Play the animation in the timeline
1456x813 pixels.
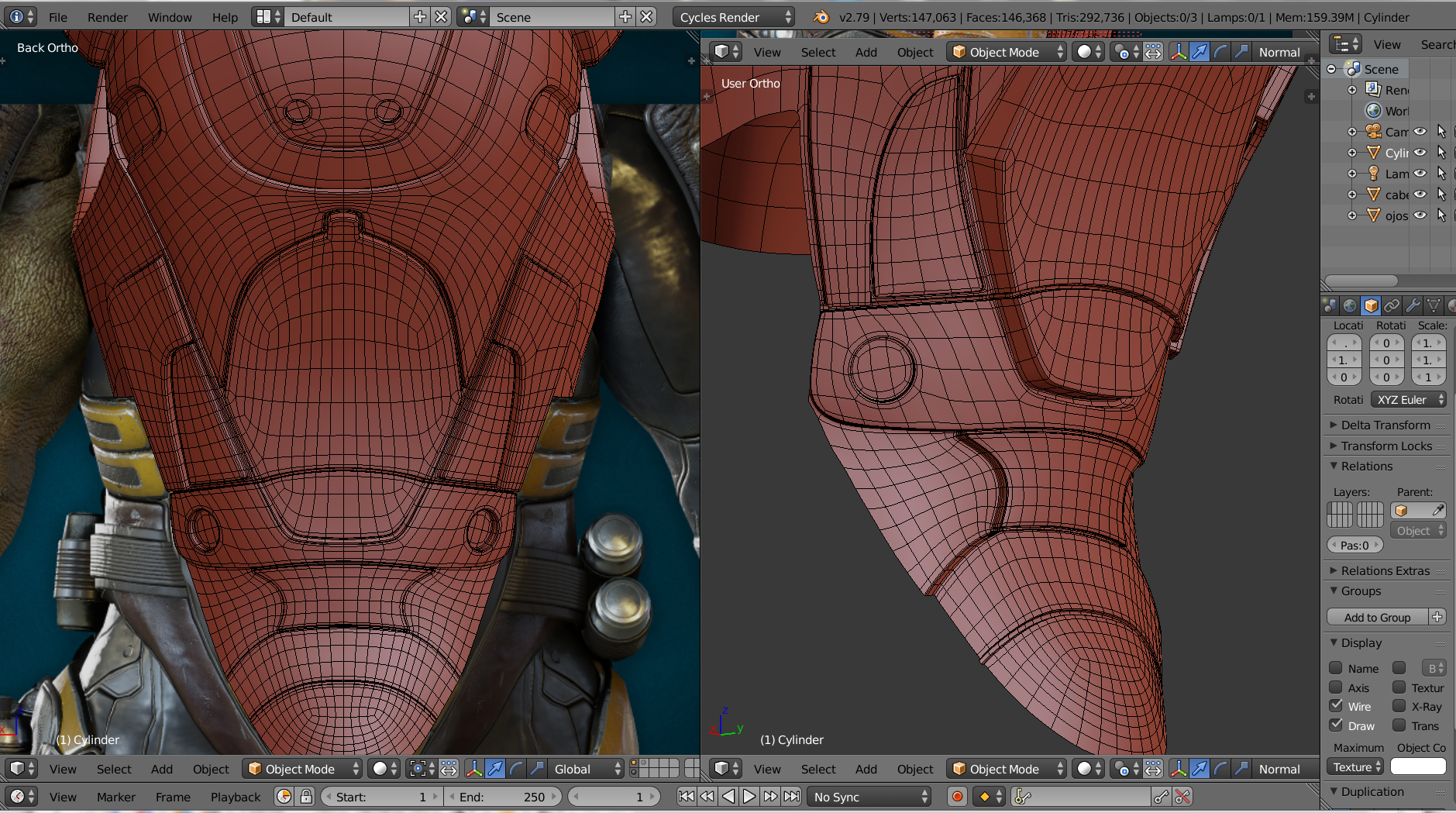[749, 796]
